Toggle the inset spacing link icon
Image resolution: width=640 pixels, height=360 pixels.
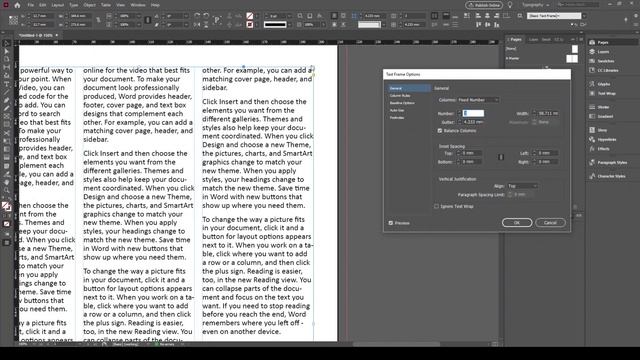click(x=501, y=157)
